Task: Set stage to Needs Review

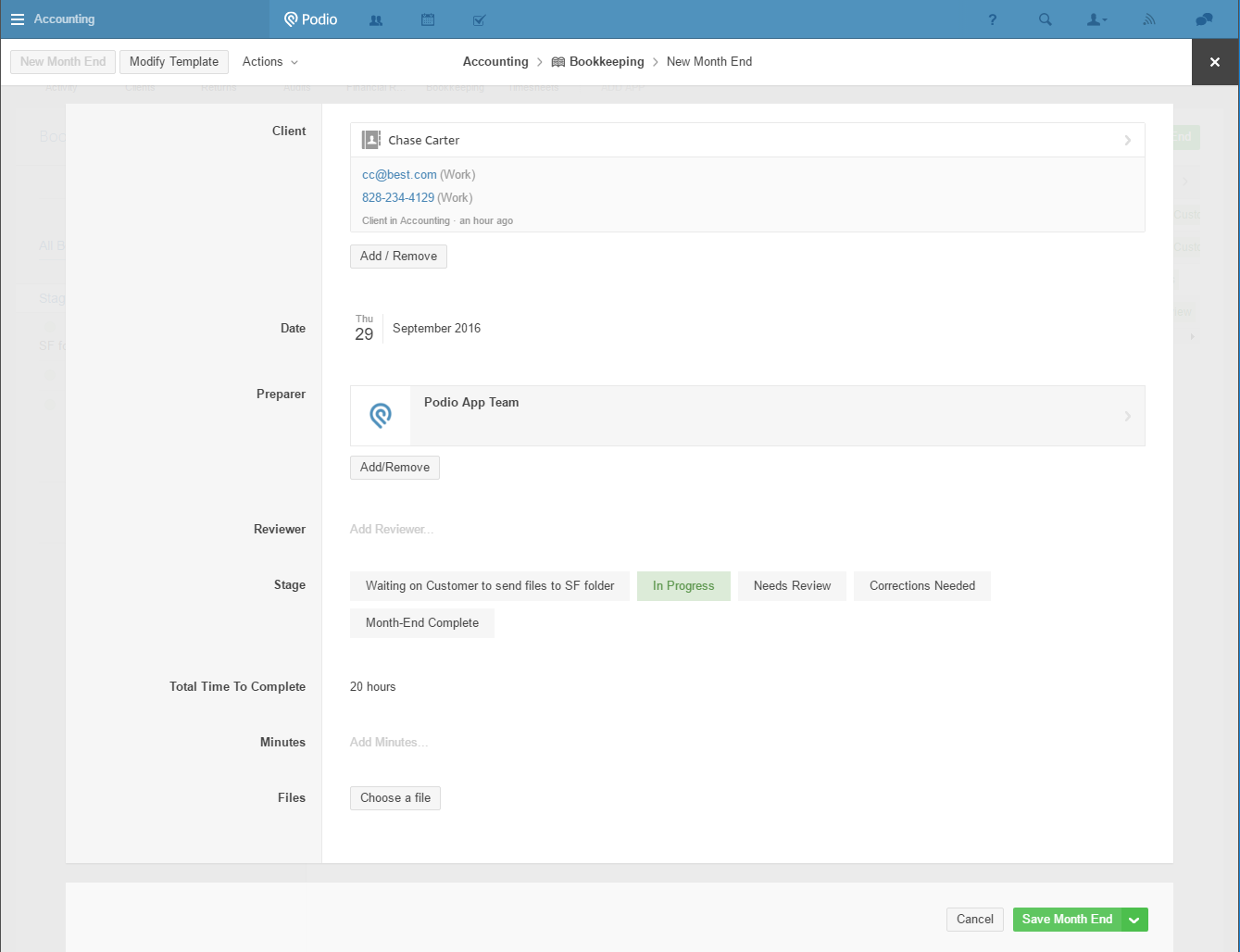Action: tap(792, 586)
